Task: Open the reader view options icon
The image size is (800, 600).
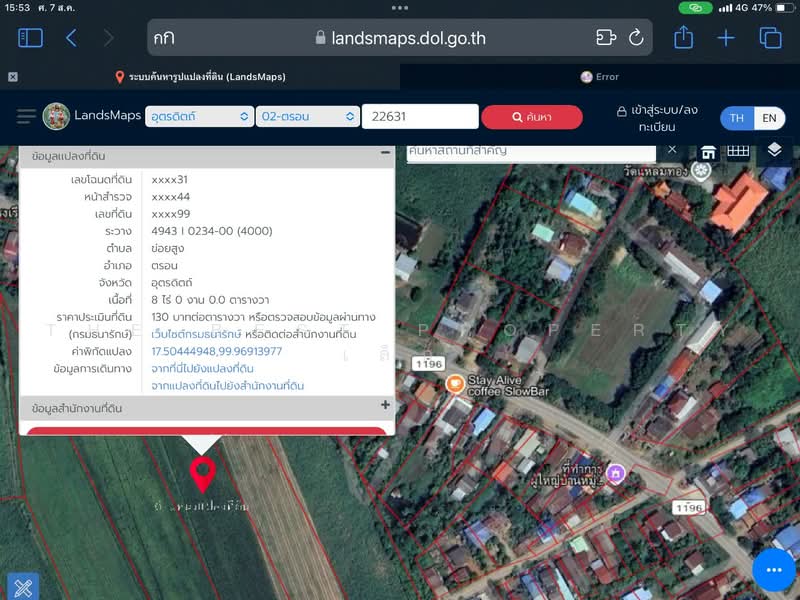Action: (x=606, y=38)
